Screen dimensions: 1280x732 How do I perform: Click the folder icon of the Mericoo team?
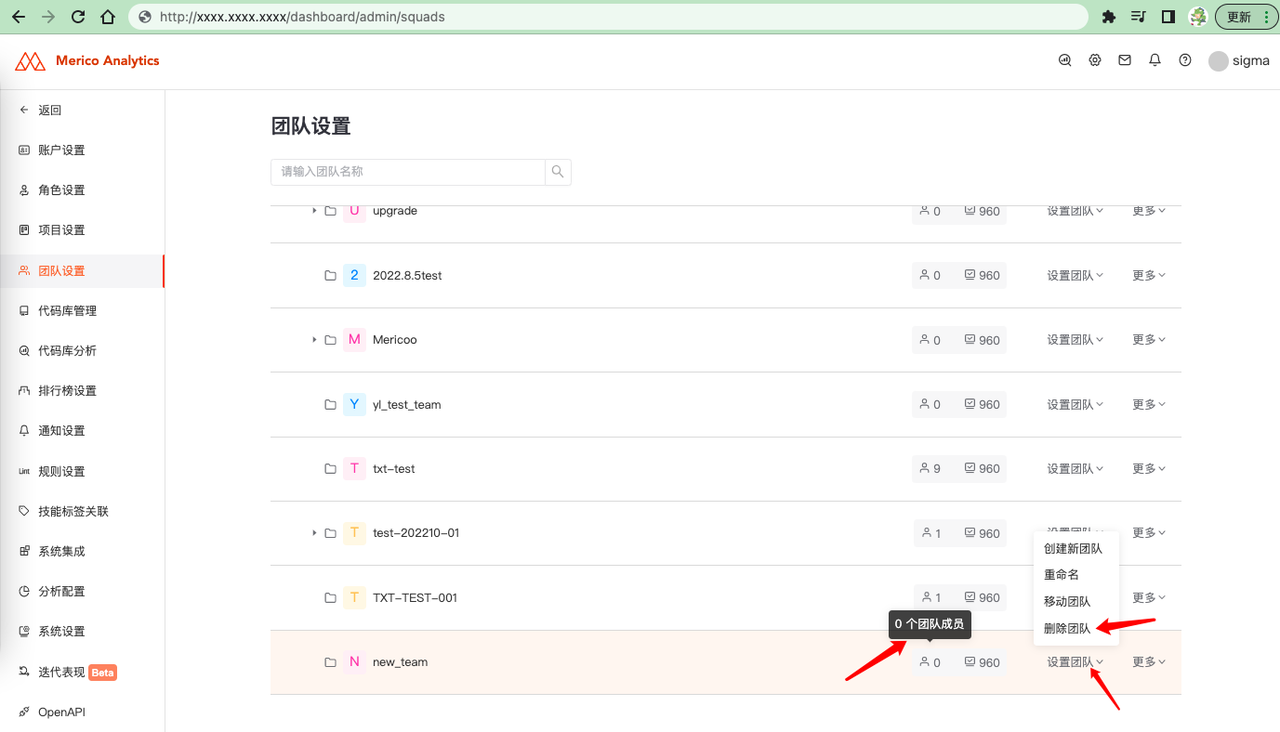330,340
